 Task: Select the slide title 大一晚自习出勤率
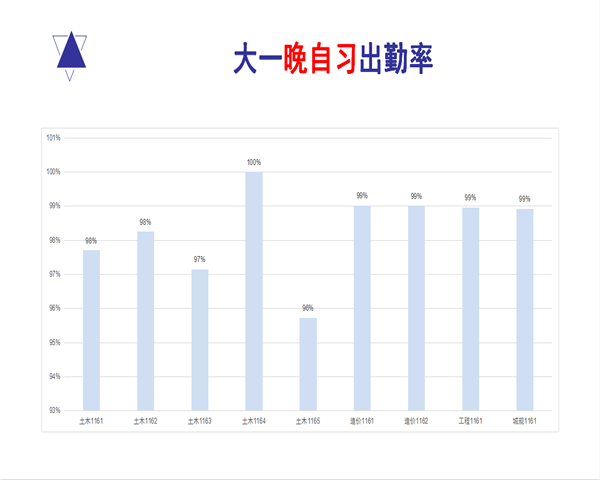(x=333, y=58)
